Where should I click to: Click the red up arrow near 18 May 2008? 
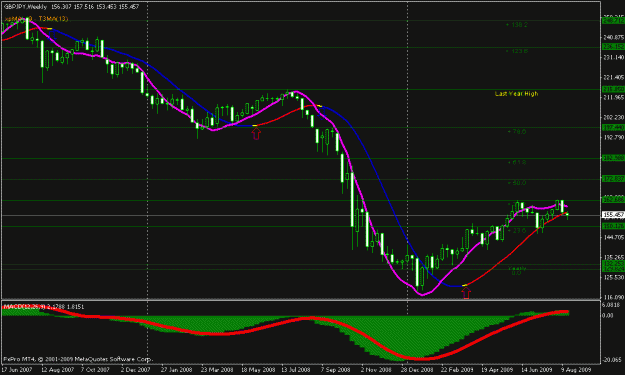[x=256, y=134]
